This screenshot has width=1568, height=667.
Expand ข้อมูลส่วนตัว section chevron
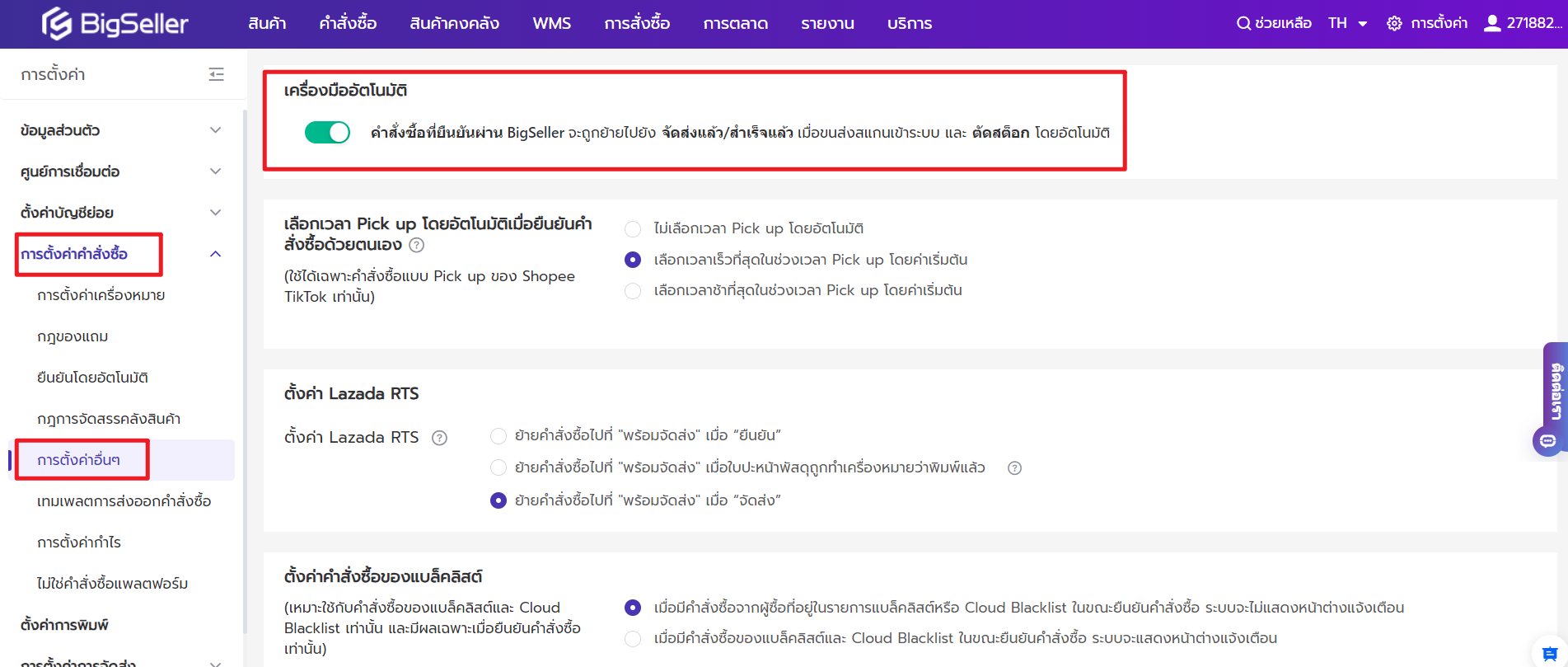tap(216, 130)
